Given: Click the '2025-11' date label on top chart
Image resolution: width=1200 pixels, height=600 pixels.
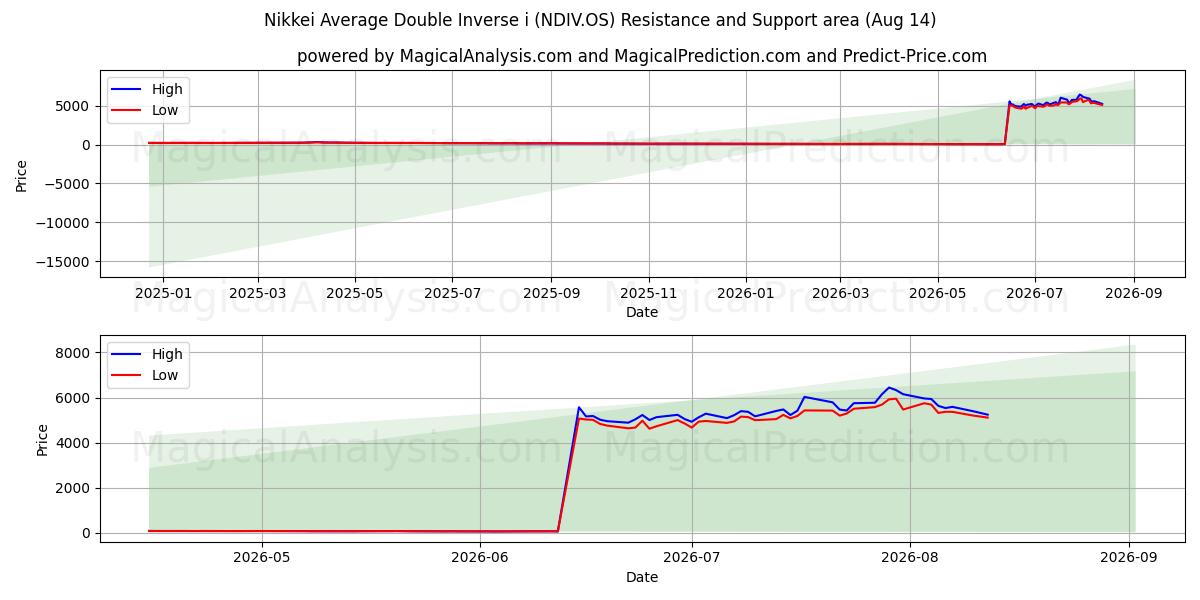Looking at the screenshot, I should (649, 293).
